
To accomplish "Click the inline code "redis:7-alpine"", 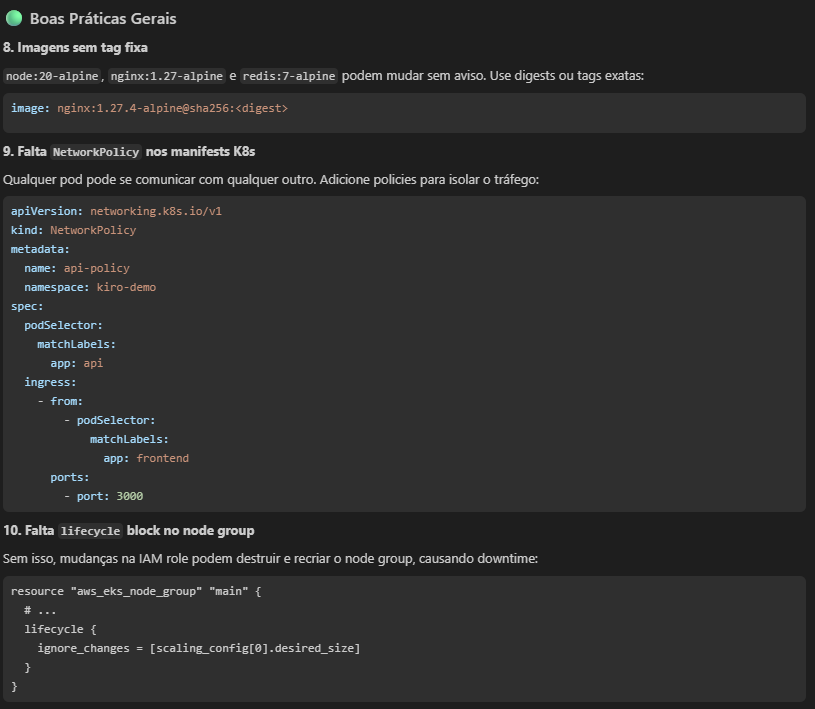I will click(289, 76).
